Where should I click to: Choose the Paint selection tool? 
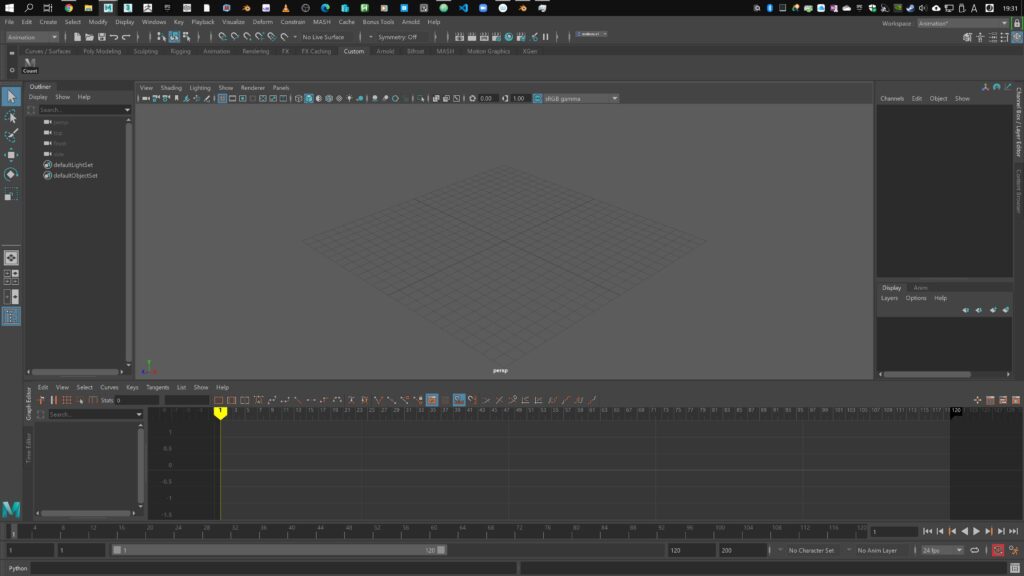coord(11,135)
